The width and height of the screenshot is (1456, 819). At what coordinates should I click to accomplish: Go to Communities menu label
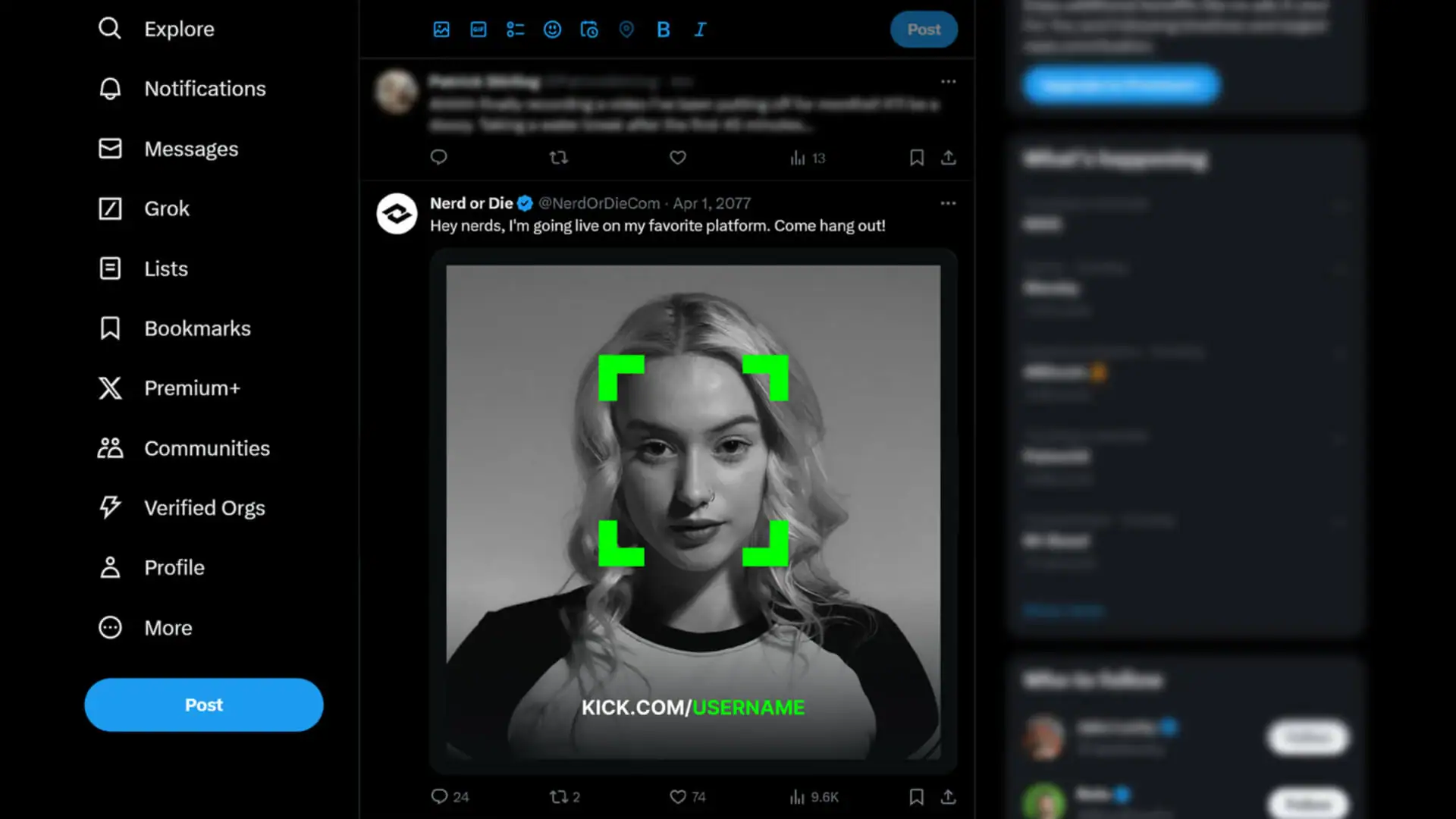(x=207, y=448)
